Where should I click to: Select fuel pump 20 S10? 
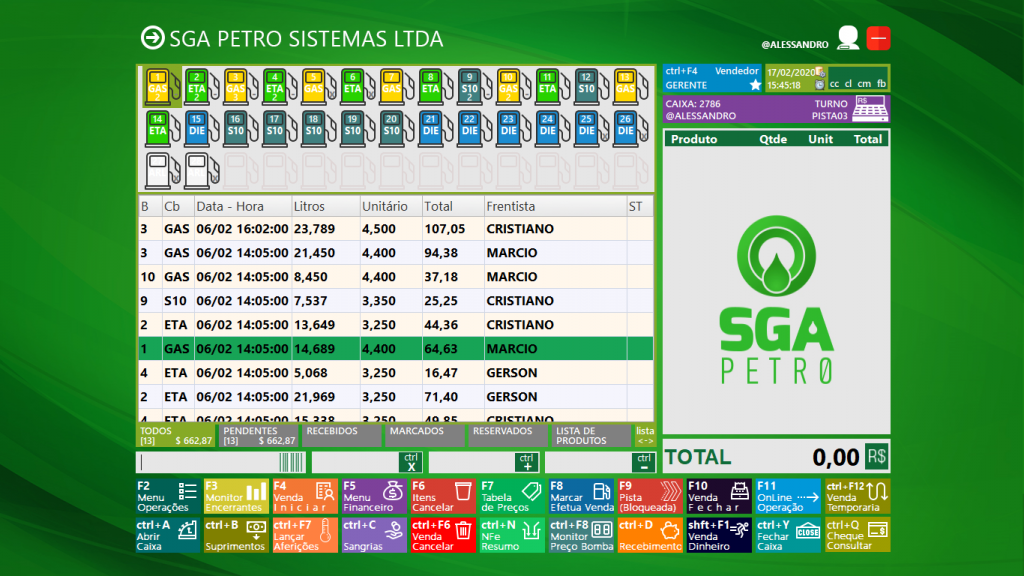pos(396,128)
